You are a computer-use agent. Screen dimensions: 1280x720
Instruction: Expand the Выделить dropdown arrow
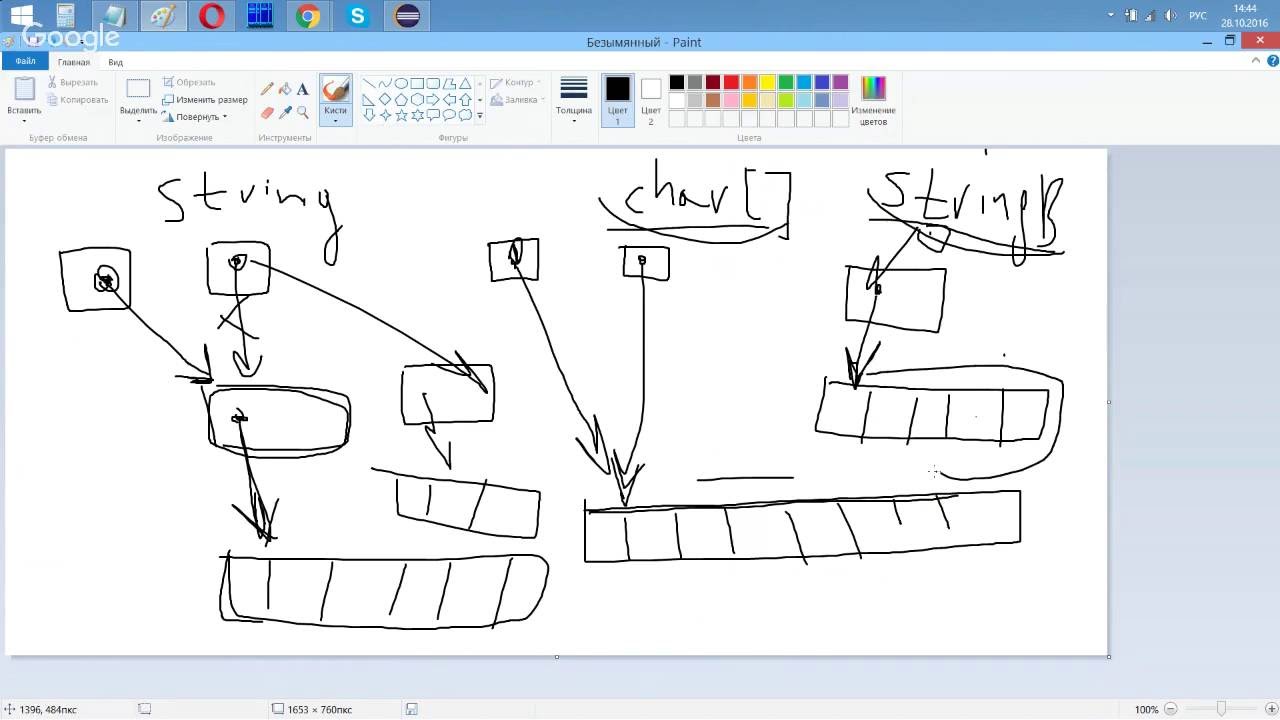[x=138, y=121]
